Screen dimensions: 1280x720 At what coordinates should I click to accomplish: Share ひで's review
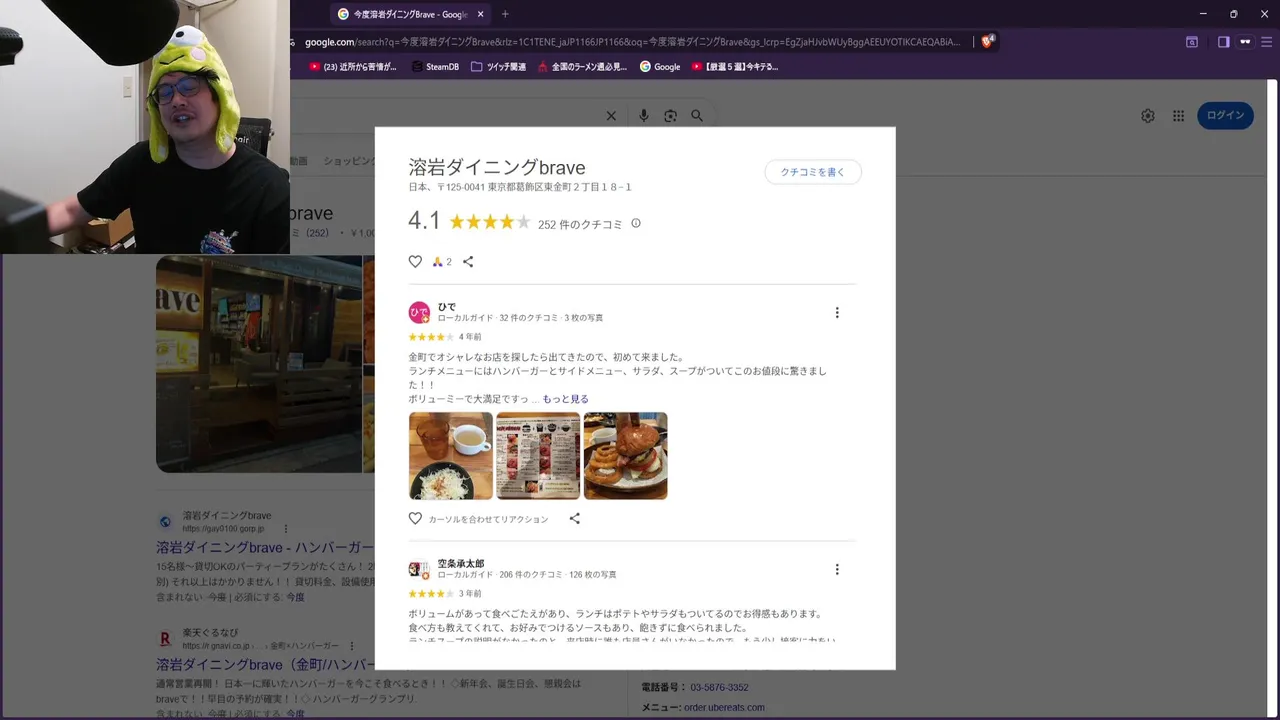[574, 519]
